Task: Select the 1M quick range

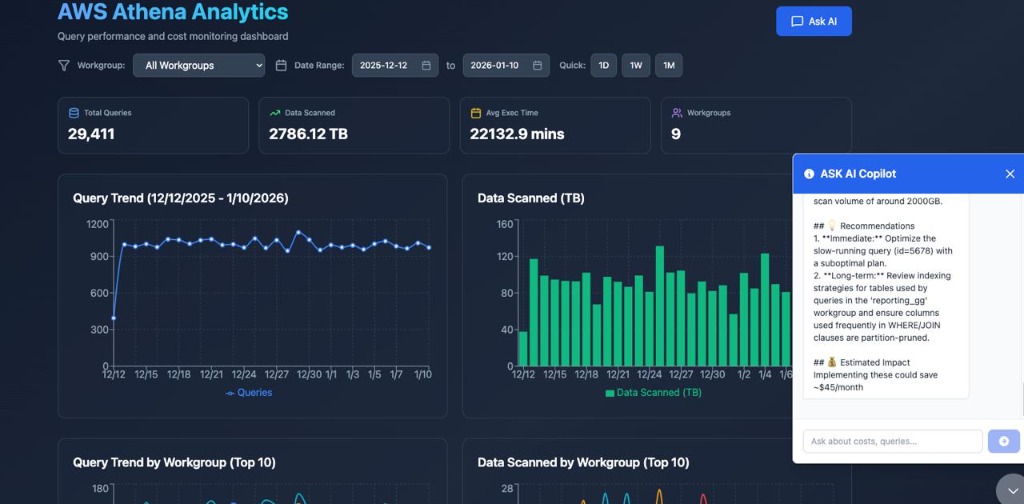Action: coord(669,65)
